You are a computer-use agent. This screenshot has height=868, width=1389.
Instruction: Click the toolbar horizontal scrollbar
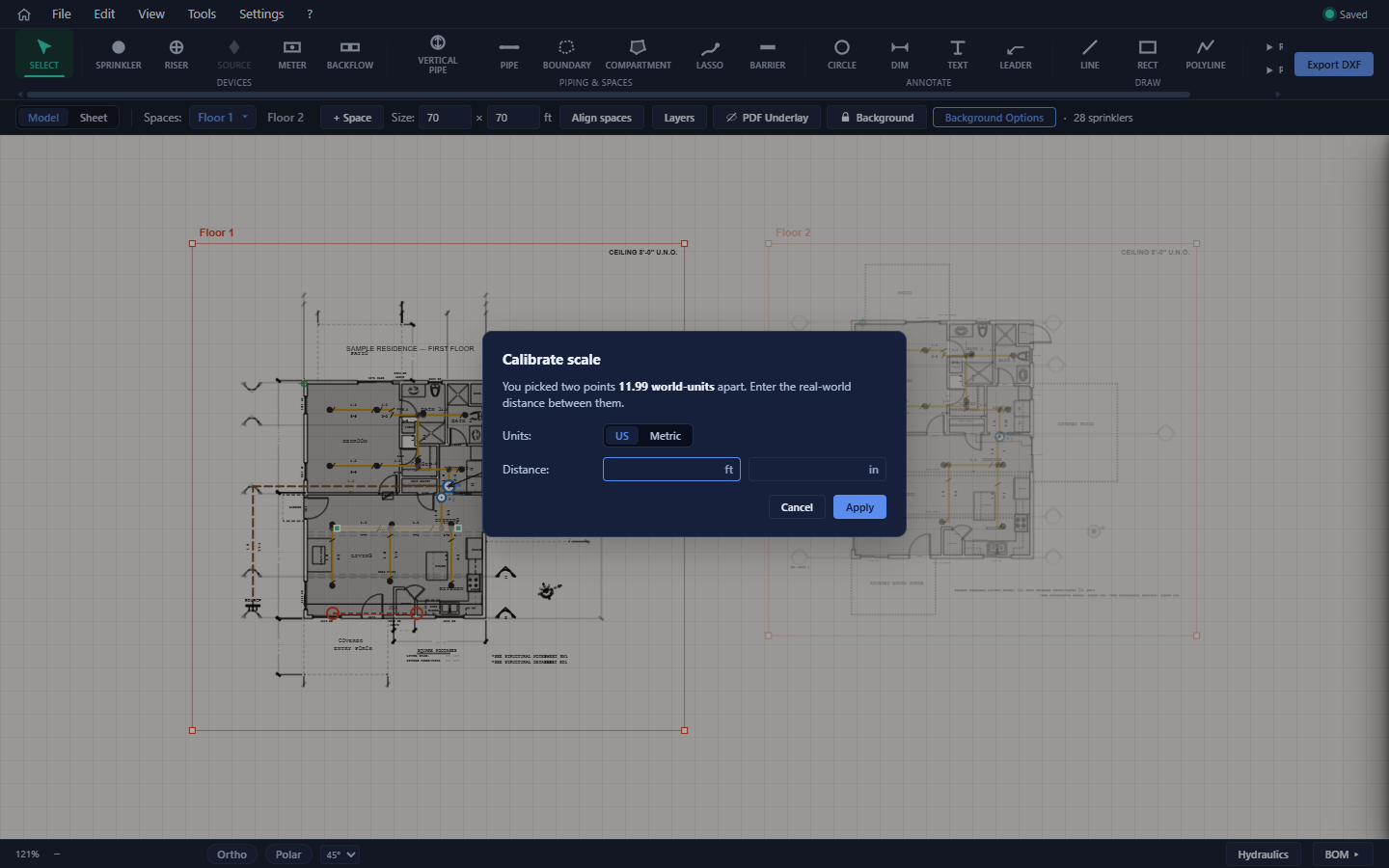point(608,95)
